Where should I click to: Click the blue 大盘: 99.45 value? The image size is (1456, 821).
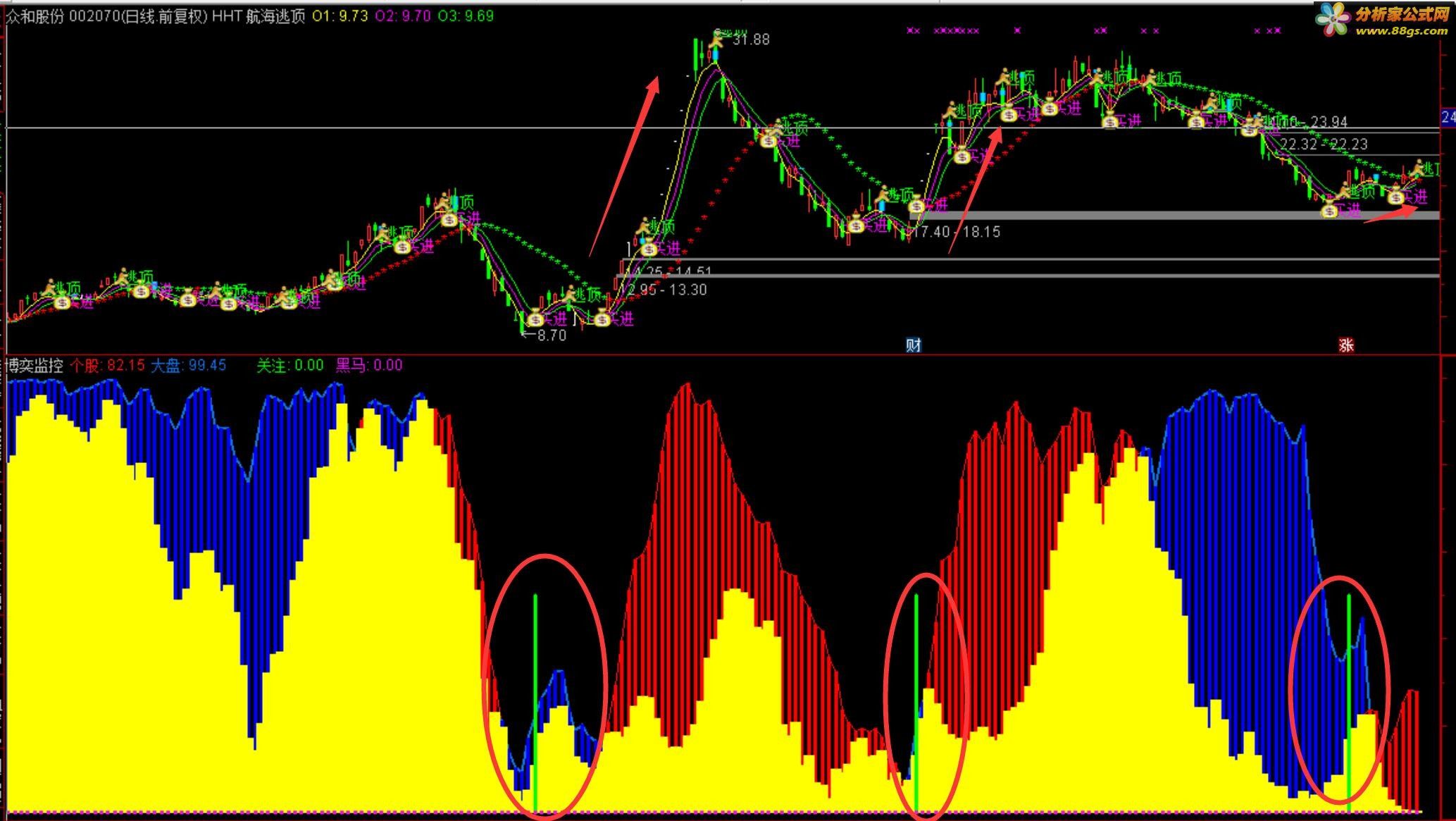tap(189, 365)
